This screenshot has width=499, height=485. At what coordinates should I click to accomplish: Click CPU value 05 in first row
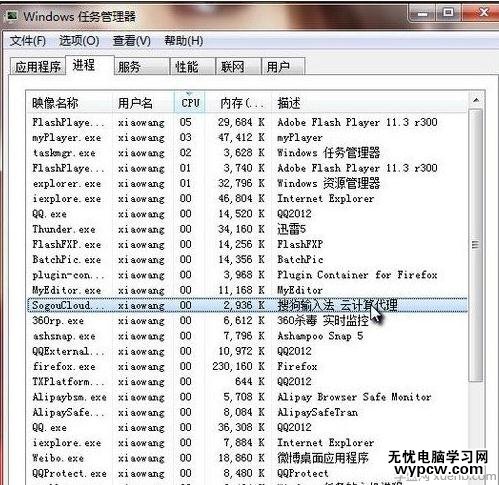pos(186,122)
